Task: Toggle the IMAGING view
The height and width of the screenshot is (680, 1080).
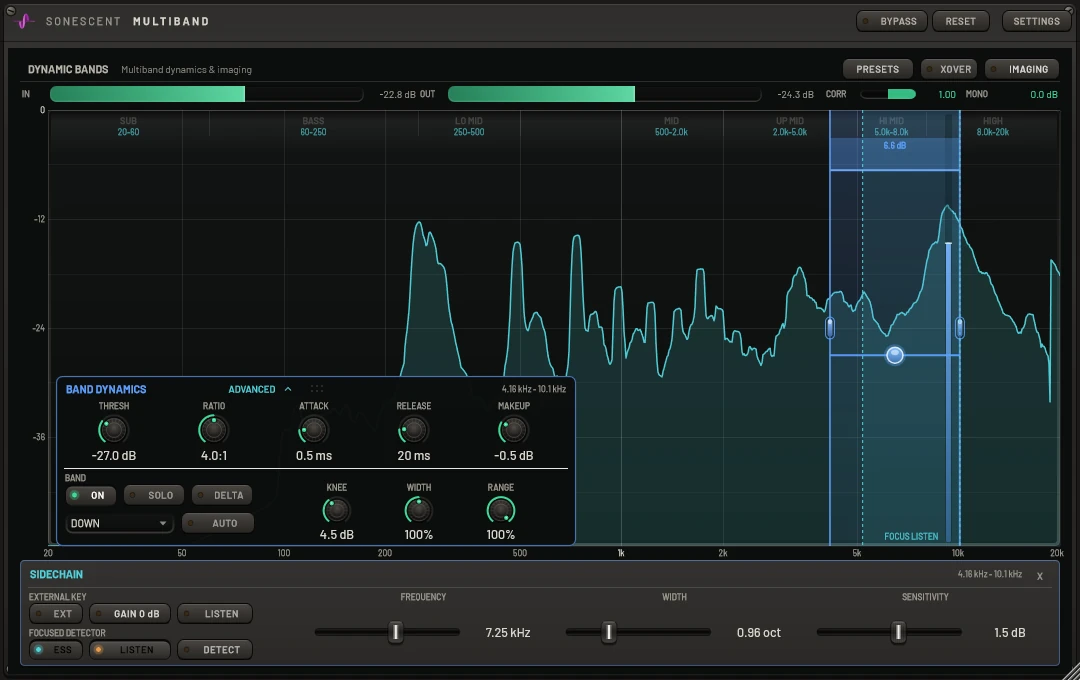Action: tap(1021, 69)
